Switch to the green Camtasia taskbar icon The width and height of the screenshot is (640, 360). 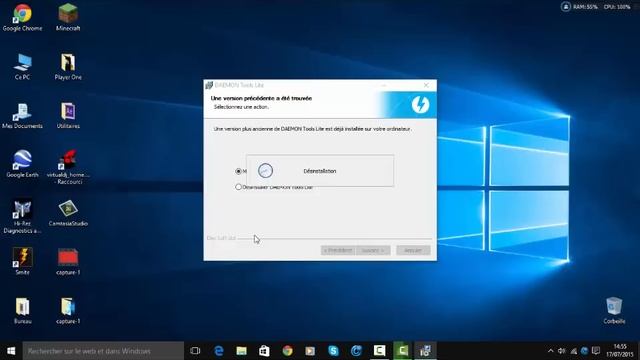click(402, 351)
